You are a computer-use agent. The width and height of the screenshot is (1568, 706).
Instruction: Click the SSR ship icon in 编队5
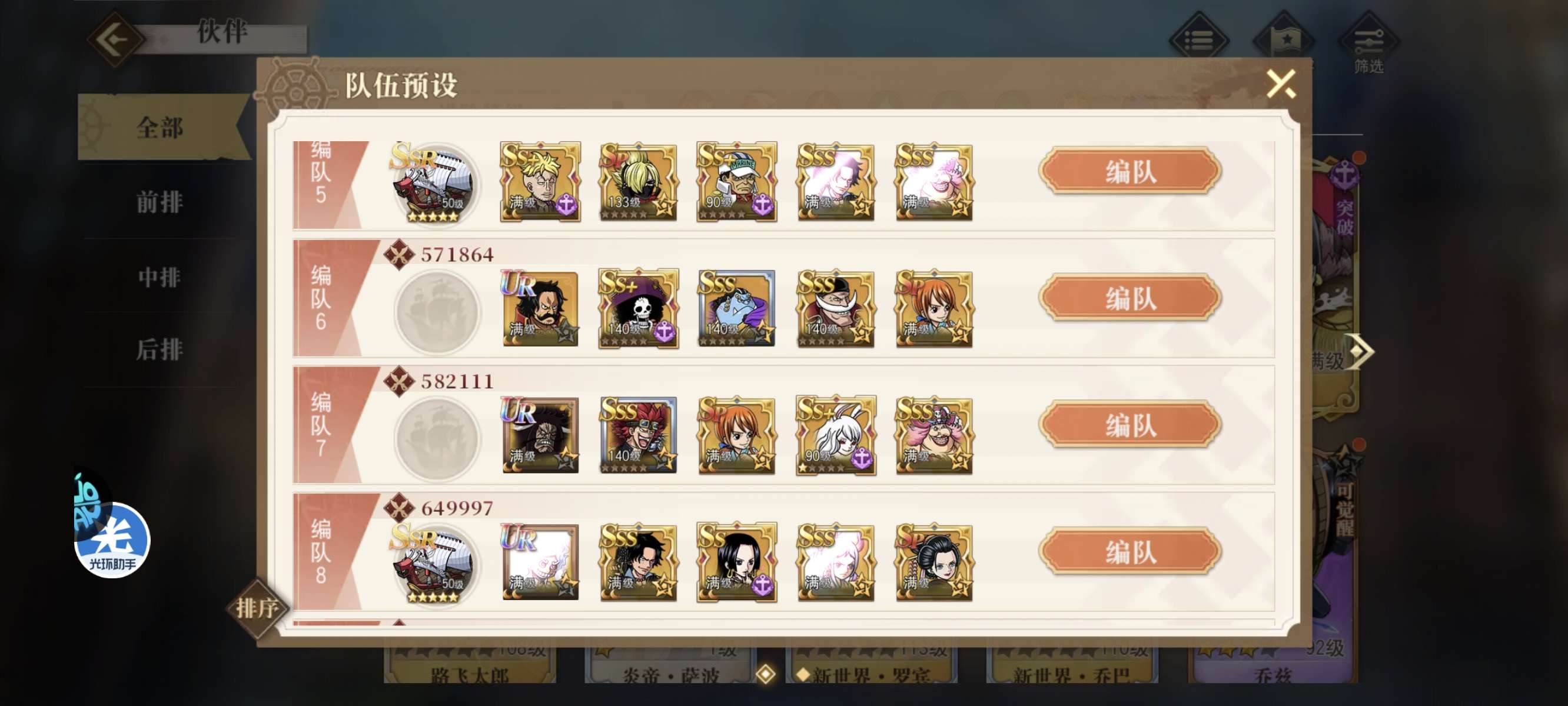434,183
